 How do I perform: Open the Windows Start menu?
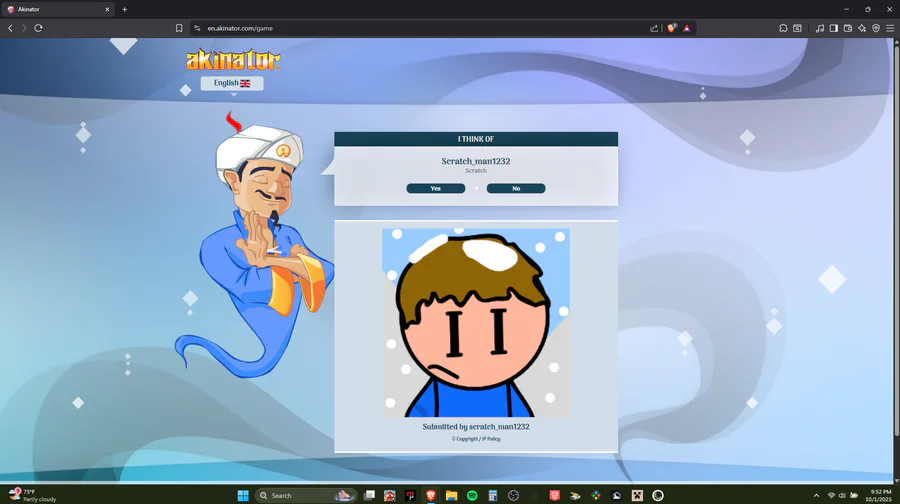click(x=243, y=495)
